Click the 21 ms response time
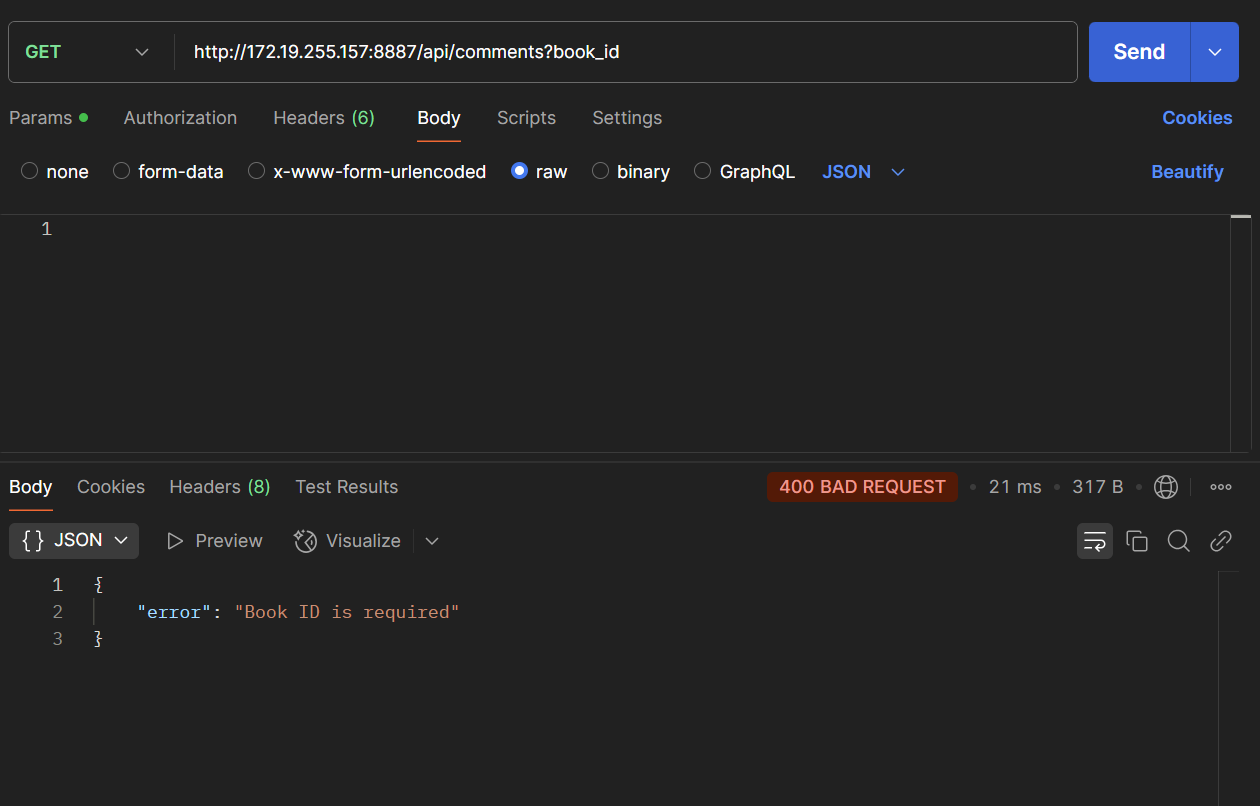The height and width of the screenshot is (806, 1260). coord(1015,487)
